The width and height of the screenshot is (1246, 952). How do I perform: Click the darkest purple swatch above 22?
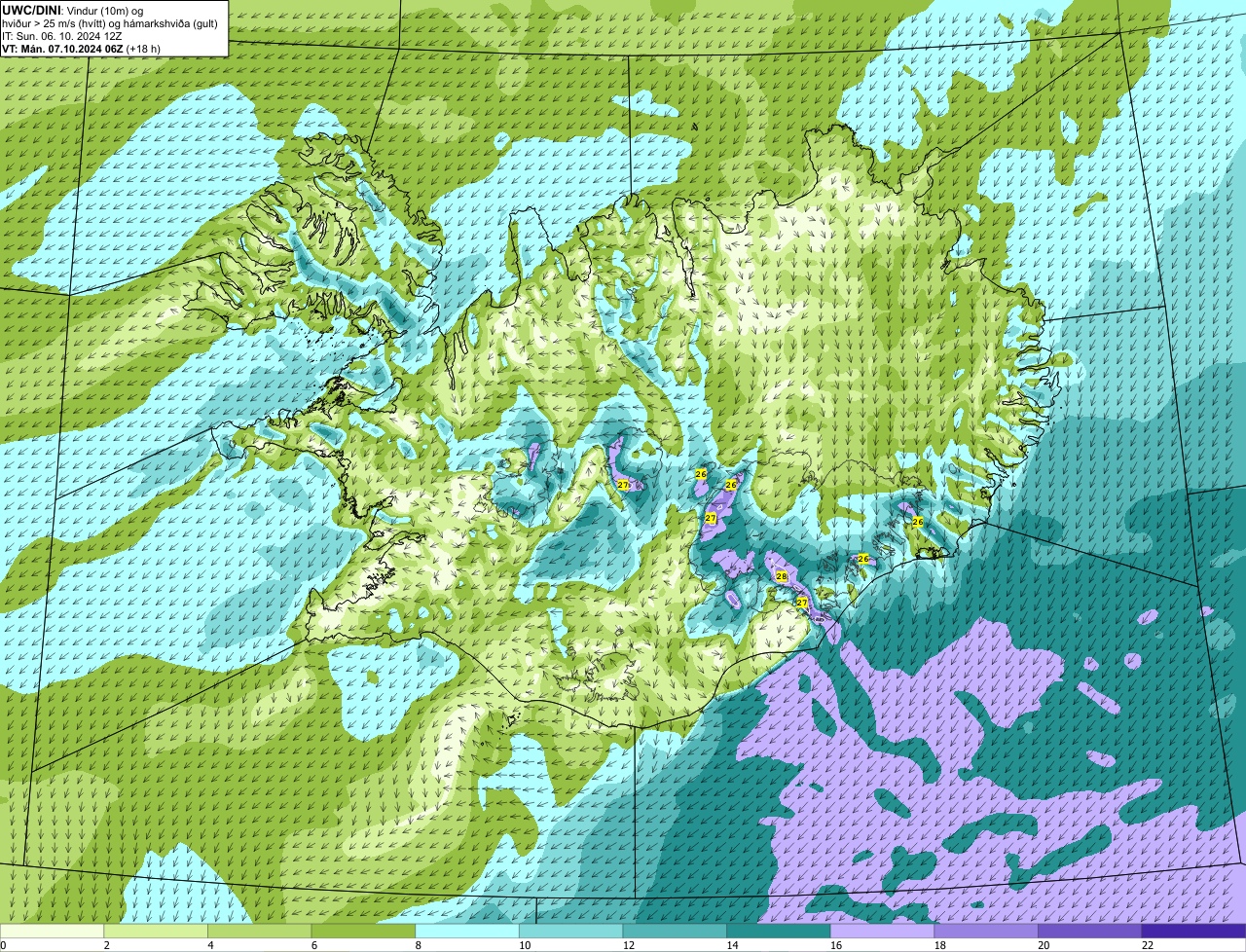[1194, 931]
